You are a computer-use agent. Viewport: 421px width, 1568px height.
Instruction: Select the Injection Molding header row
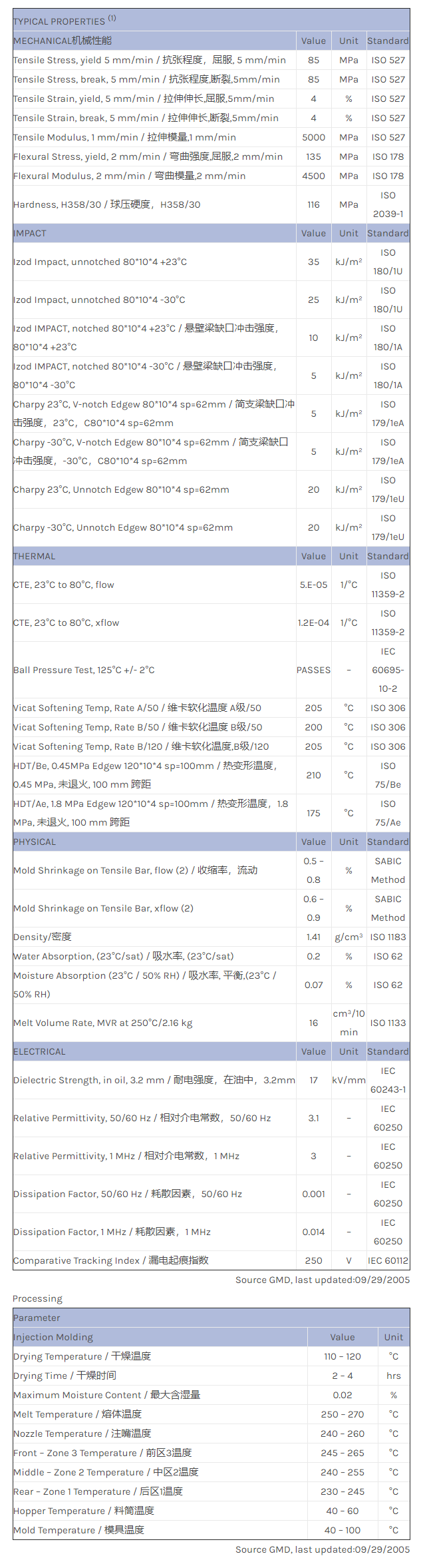[x=53, y=1337]
